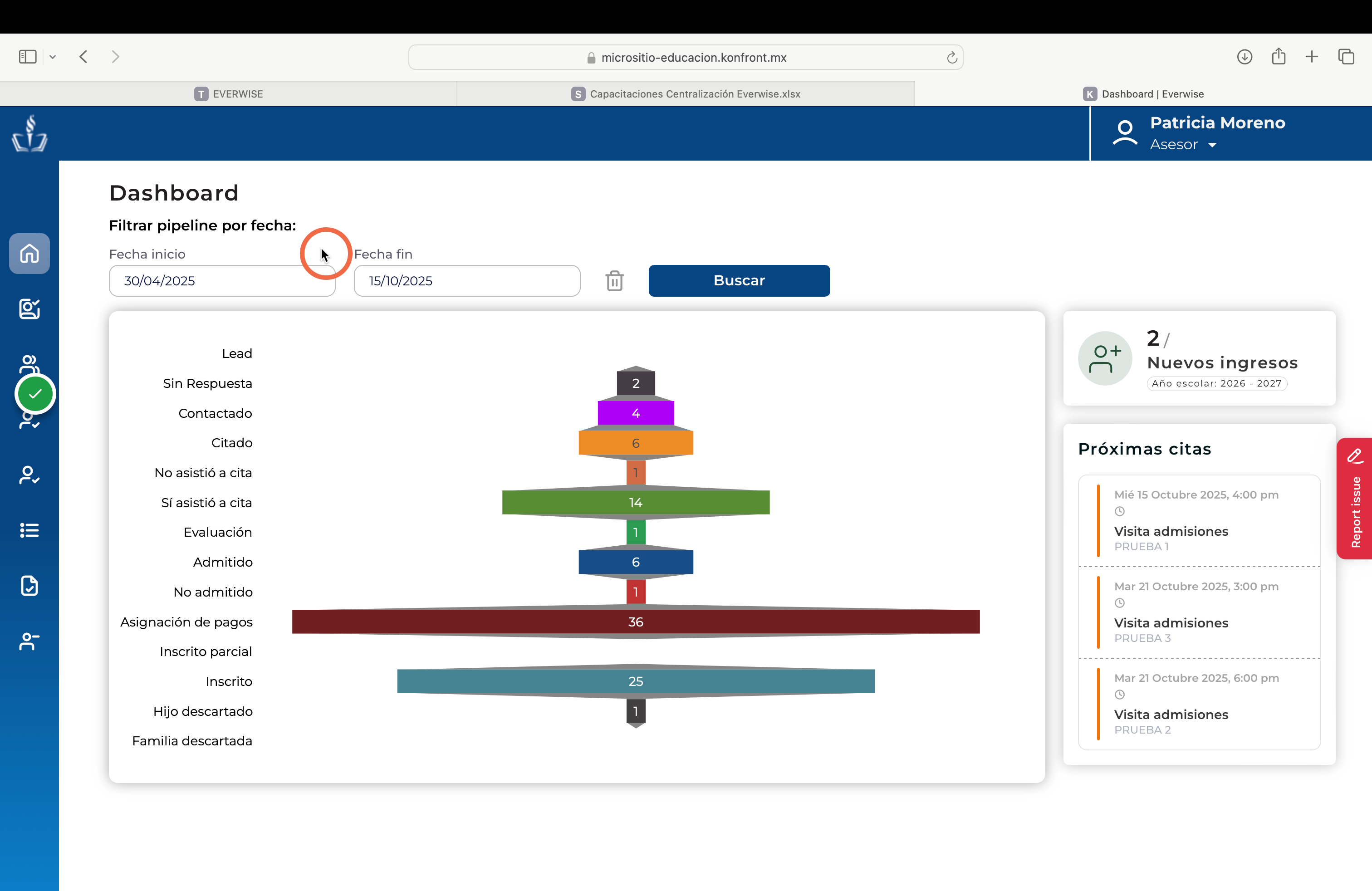1372x891 pixels.
Task: Open the document check sidebar icon
Action: [x=29, y=586]
